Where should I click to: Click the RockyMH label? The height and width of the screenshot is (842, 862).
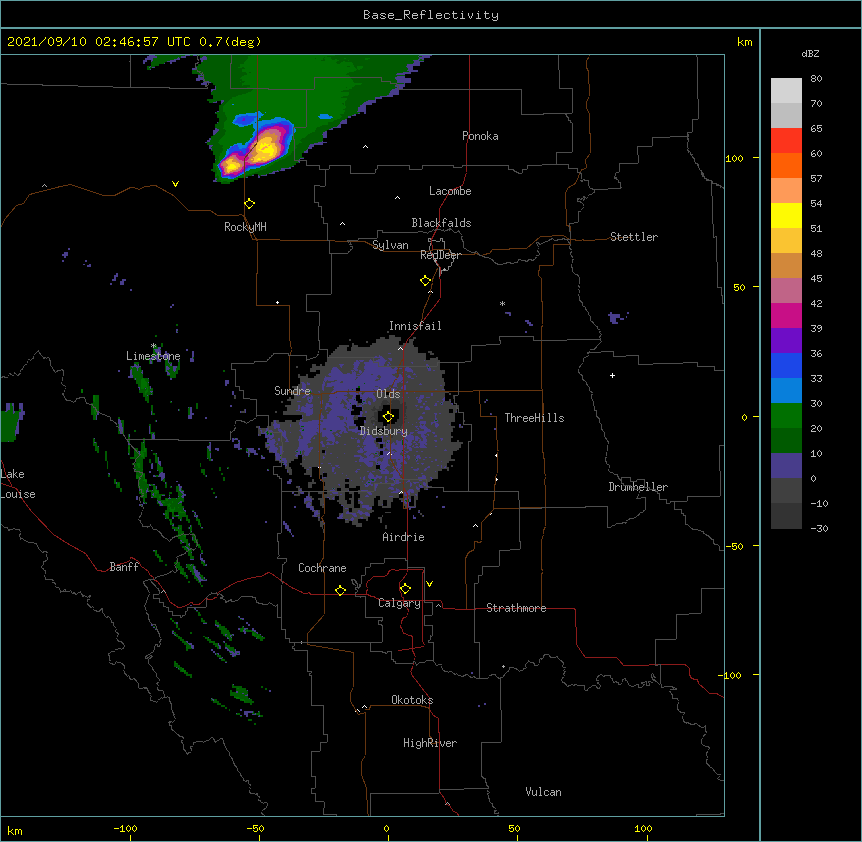[x=245, y=226]
